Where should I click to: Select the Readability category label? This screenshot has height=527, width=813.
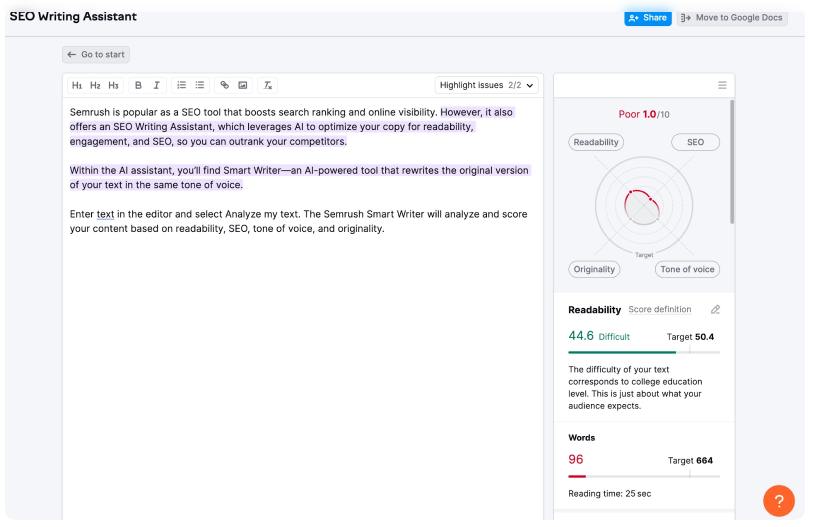596,142
